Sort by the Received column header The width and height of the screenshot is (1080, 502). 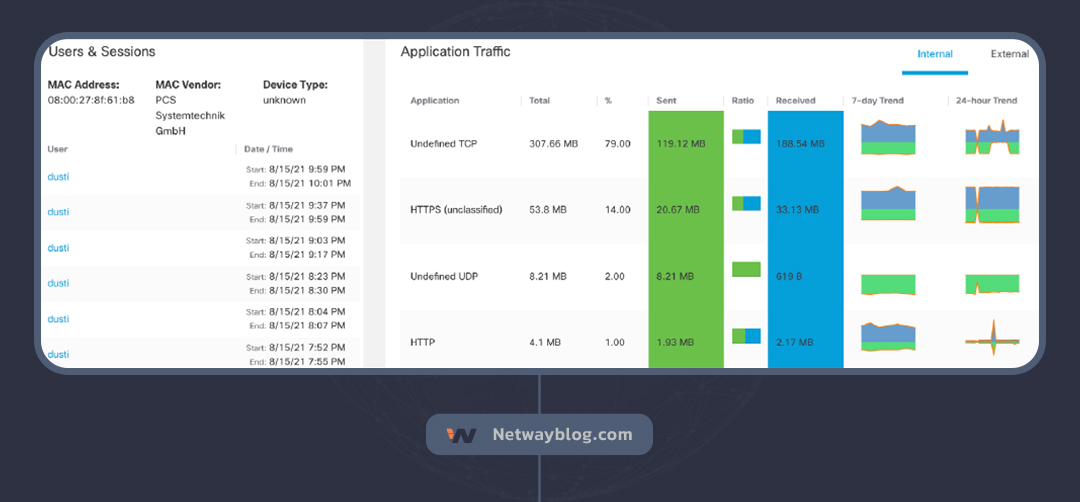pos(795,101)
